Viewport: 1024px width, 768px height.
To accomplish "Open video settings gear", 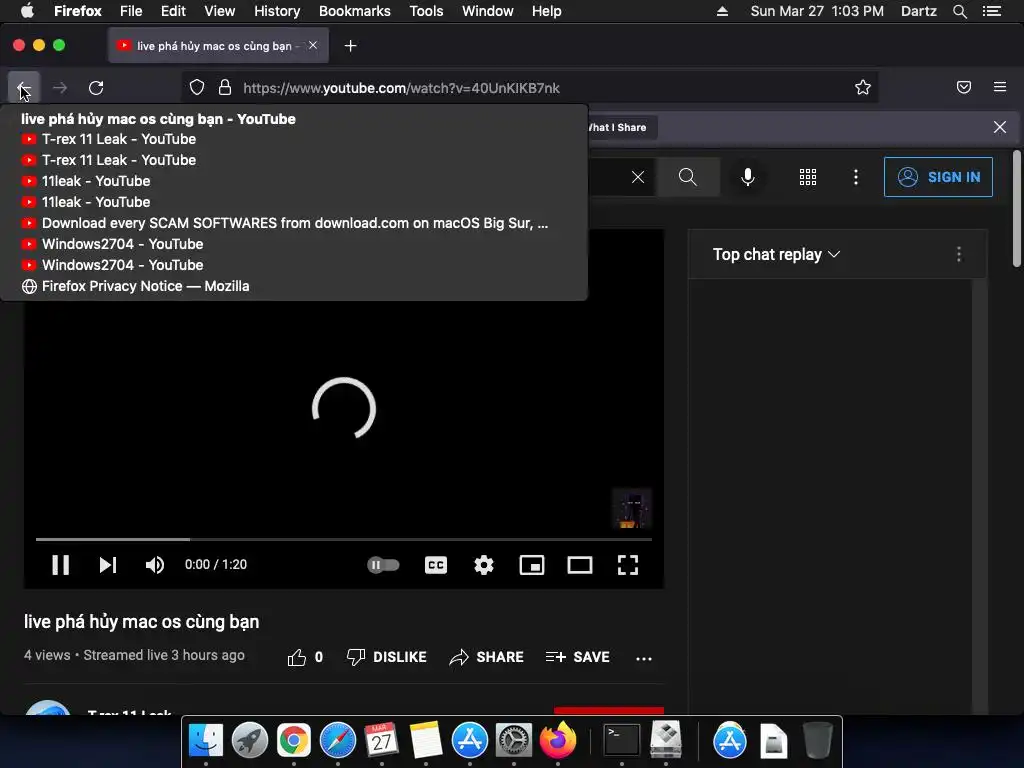I will click(x=484, y=565).
